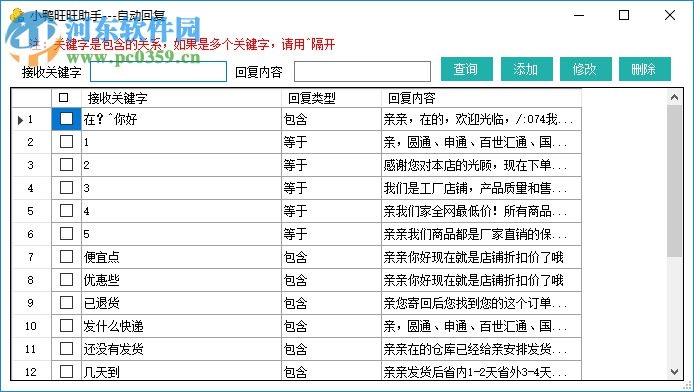Focus the 回复内容 input field
The height and width of the screenshot is (392, 694).
click(x=362, y=72)
